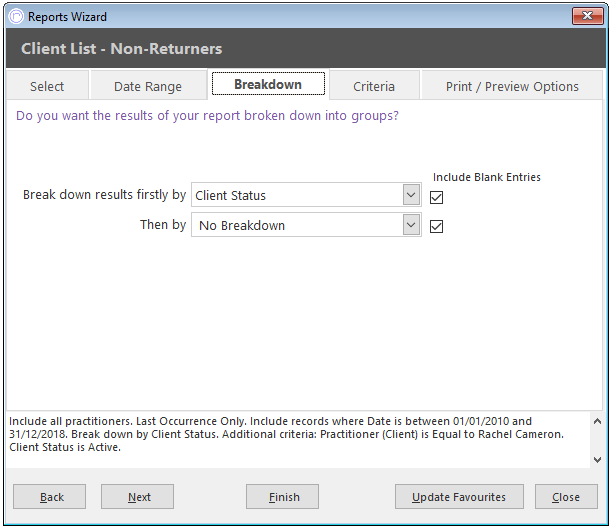Viewport: 613px width, 532px height.
Task: Click the 'Break down results firstly by' label
Action: pos(104,195)
